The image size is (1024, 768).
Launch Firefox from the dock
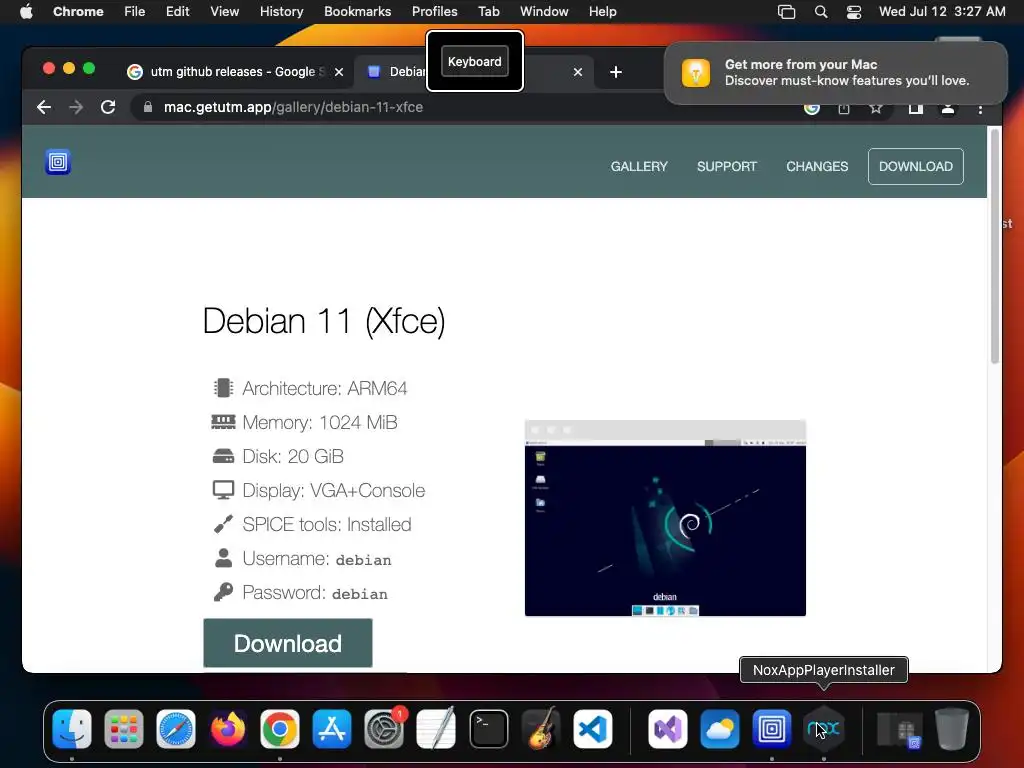tap(228, 729)
